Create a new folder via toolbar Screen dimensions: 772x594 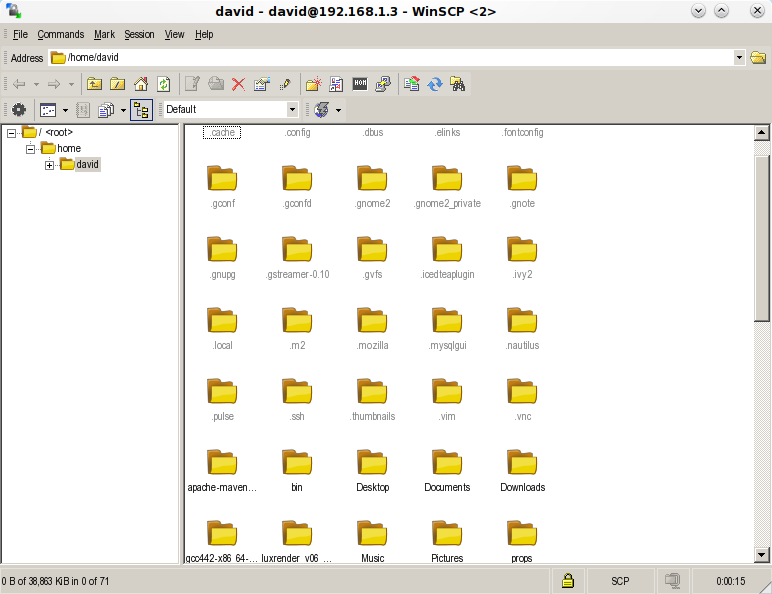313,85
